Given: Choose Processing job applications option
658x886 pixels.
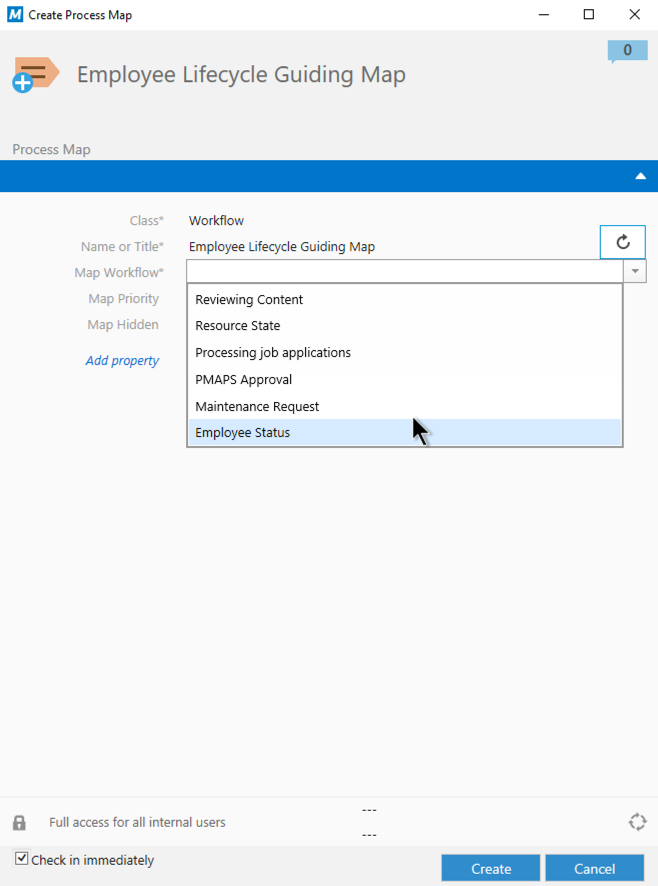Looking at the screenshot, I should (x=405, y=353).
